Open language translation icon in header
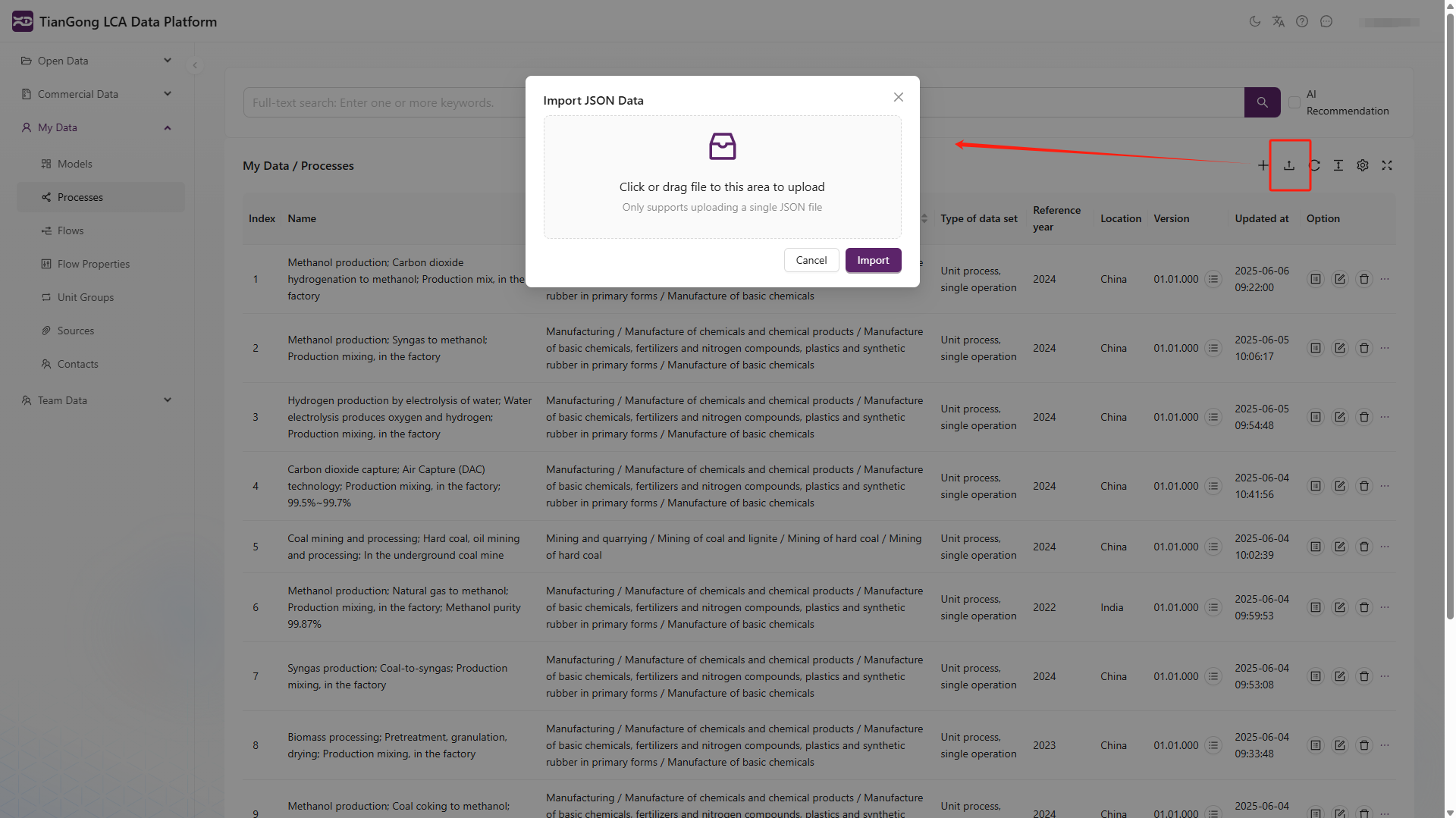The image size is (1456, 818). 1279,21
